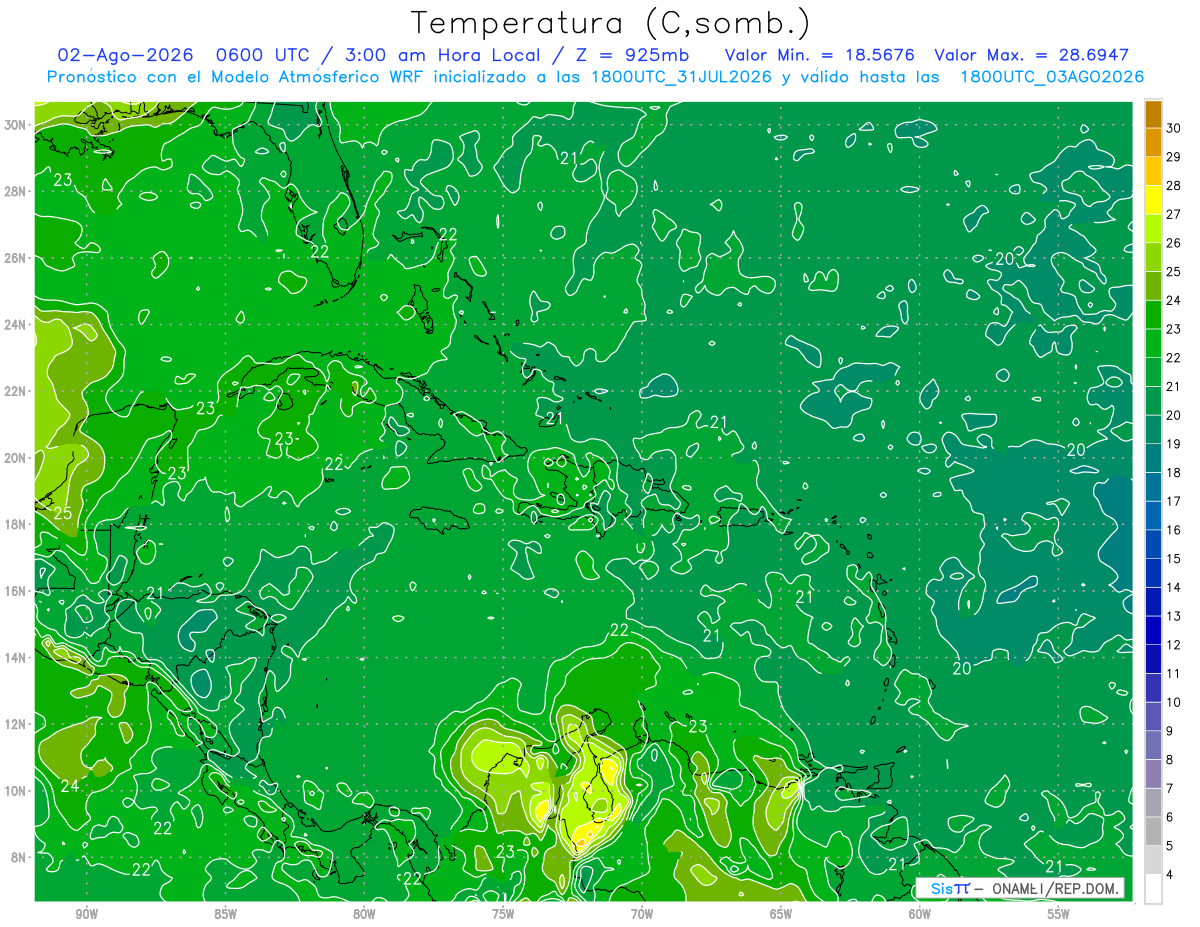This screenshot has width=1200, height=927.
Task: Click 'Valor Min. = 18.5676' text
Action: [820, 55]
